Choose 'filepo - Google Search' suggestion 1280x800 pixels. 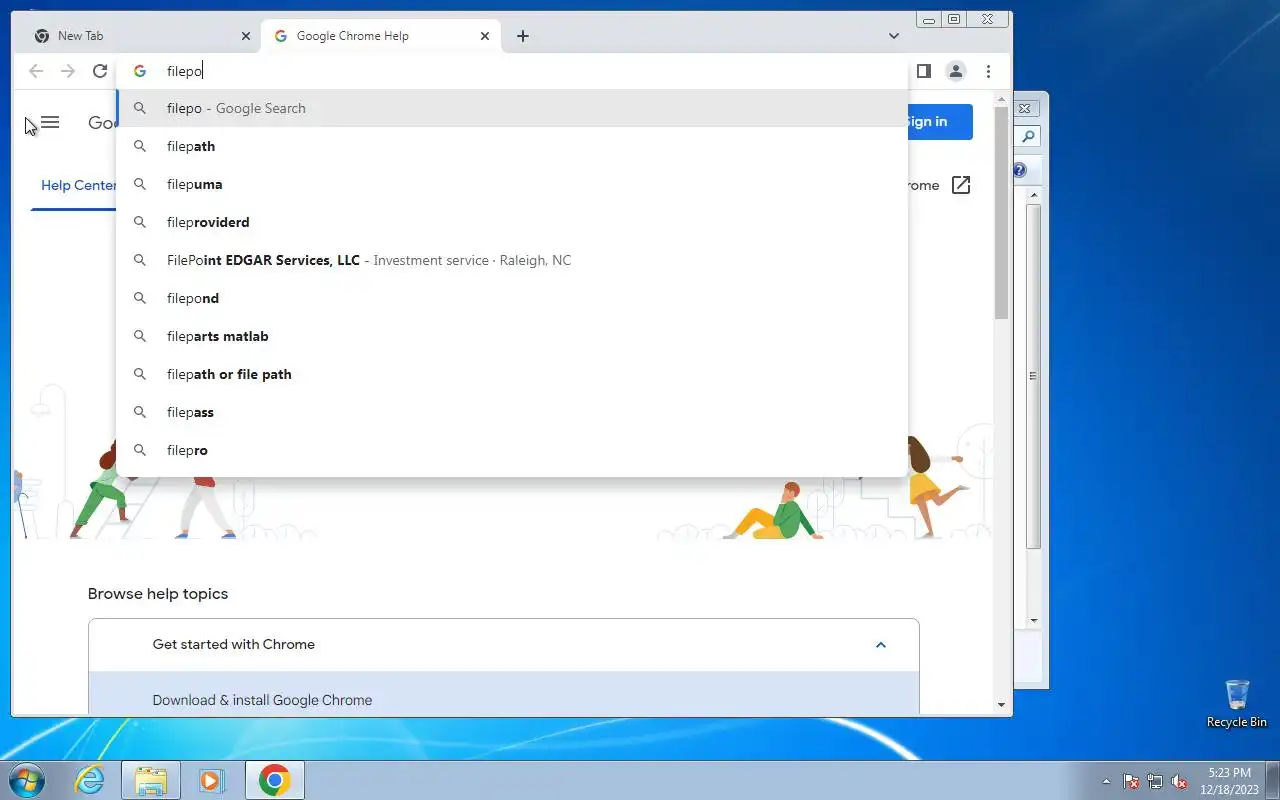coord(512,108)
